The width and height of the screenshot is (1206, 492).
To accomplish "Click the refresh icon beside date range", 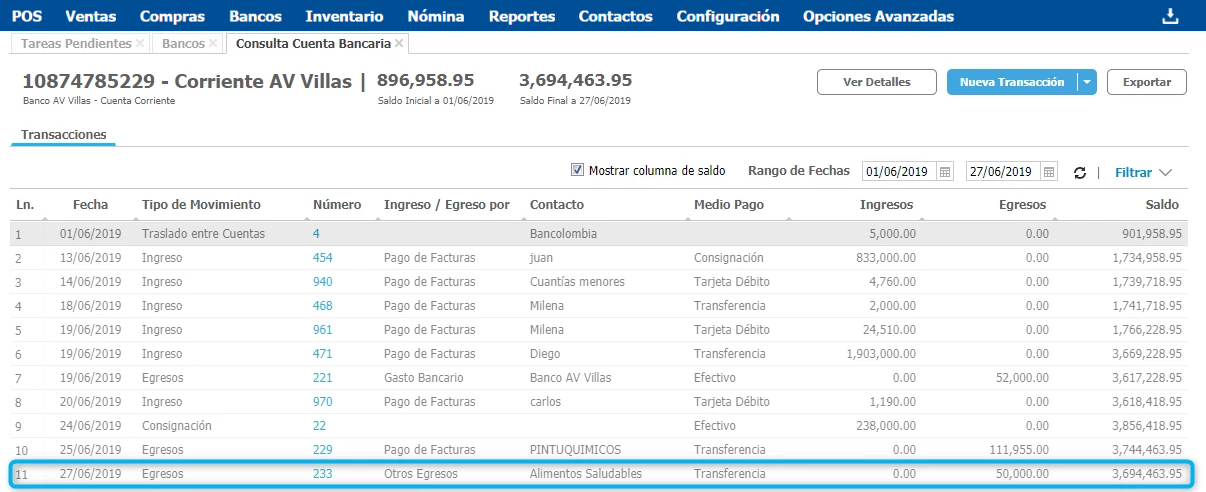I will (x=1080, y=173).
